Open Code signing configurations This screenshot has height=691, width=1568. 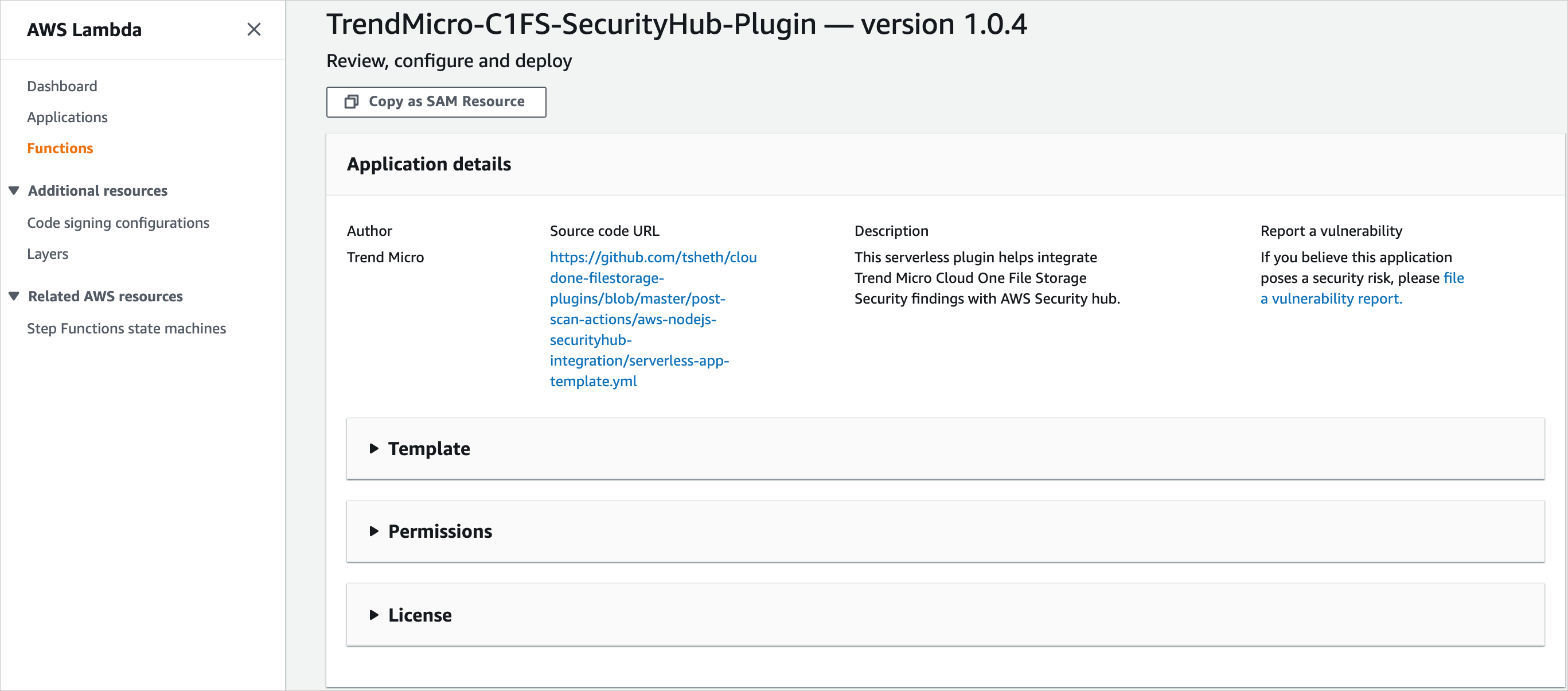[x=118, y=223]
